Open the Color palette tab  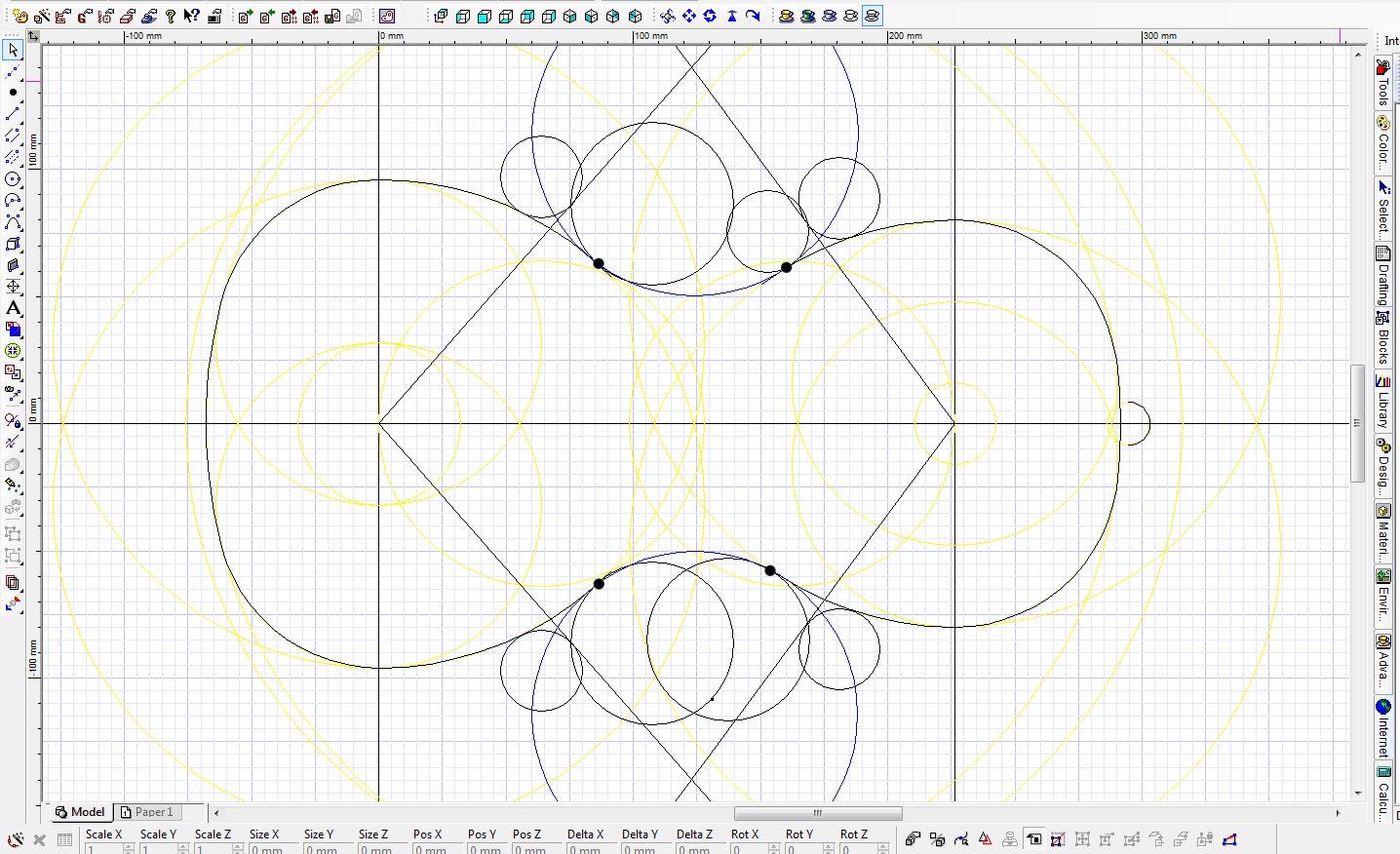pos(1383,142)
